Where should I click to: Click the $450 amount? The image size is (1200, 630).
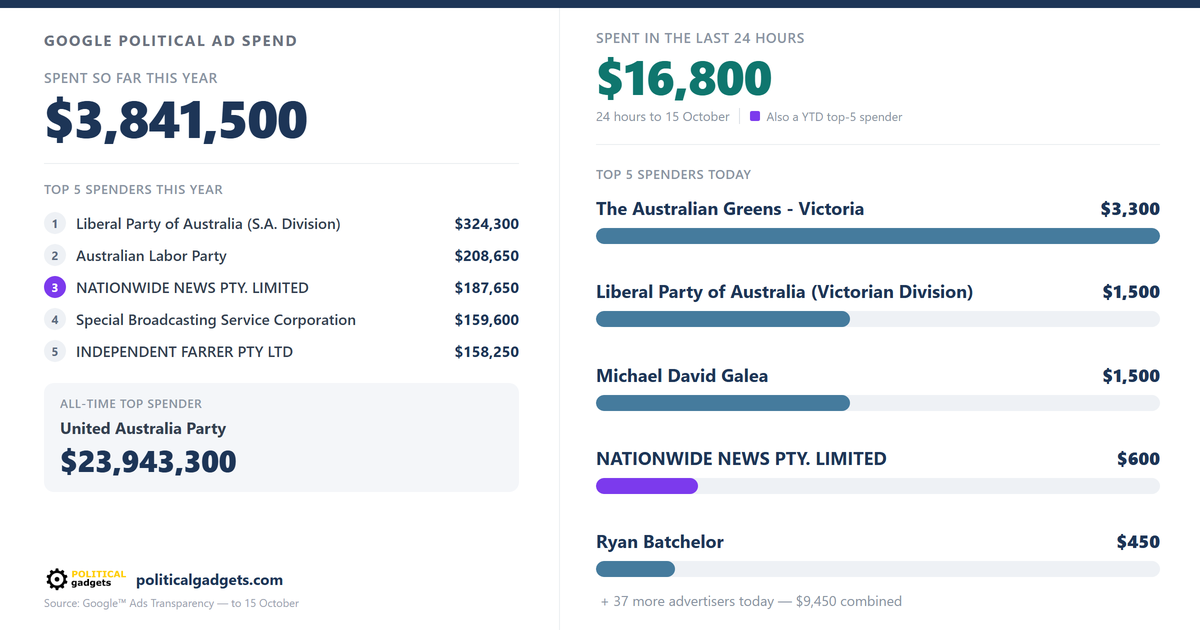[1138, 542]
